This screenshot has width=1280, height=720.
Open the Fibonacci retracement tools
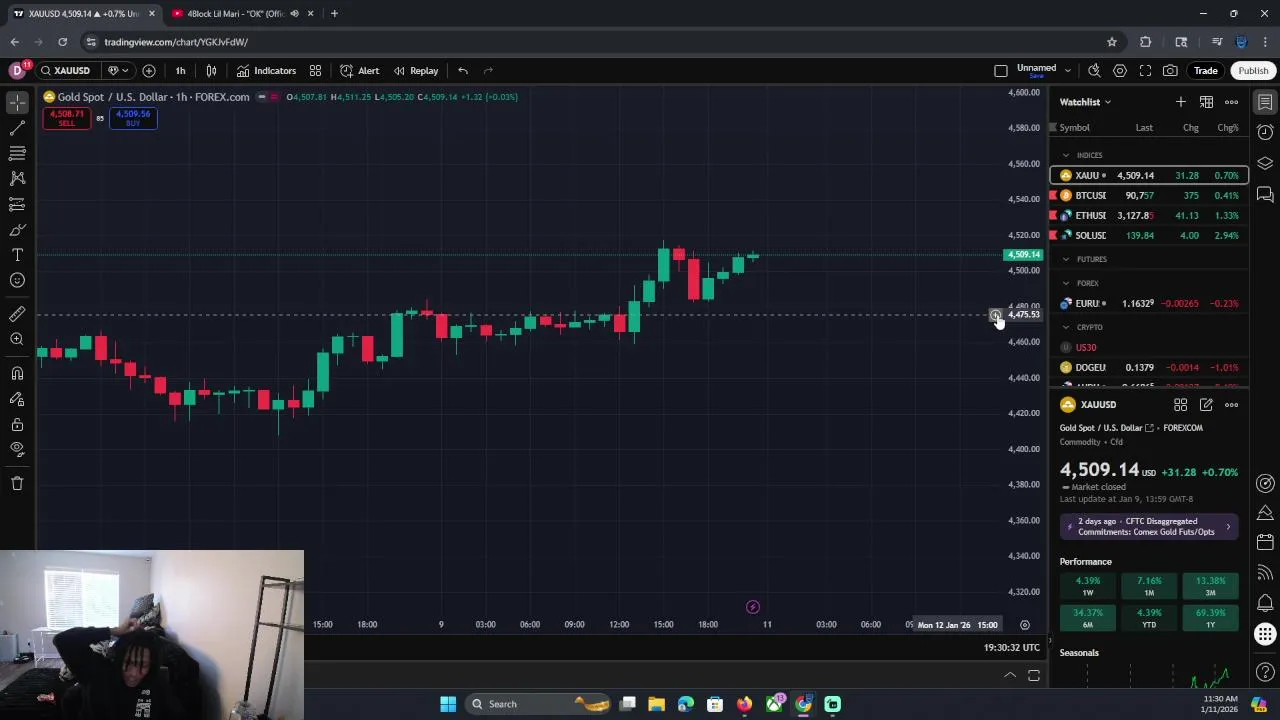(x=17, y=153)
